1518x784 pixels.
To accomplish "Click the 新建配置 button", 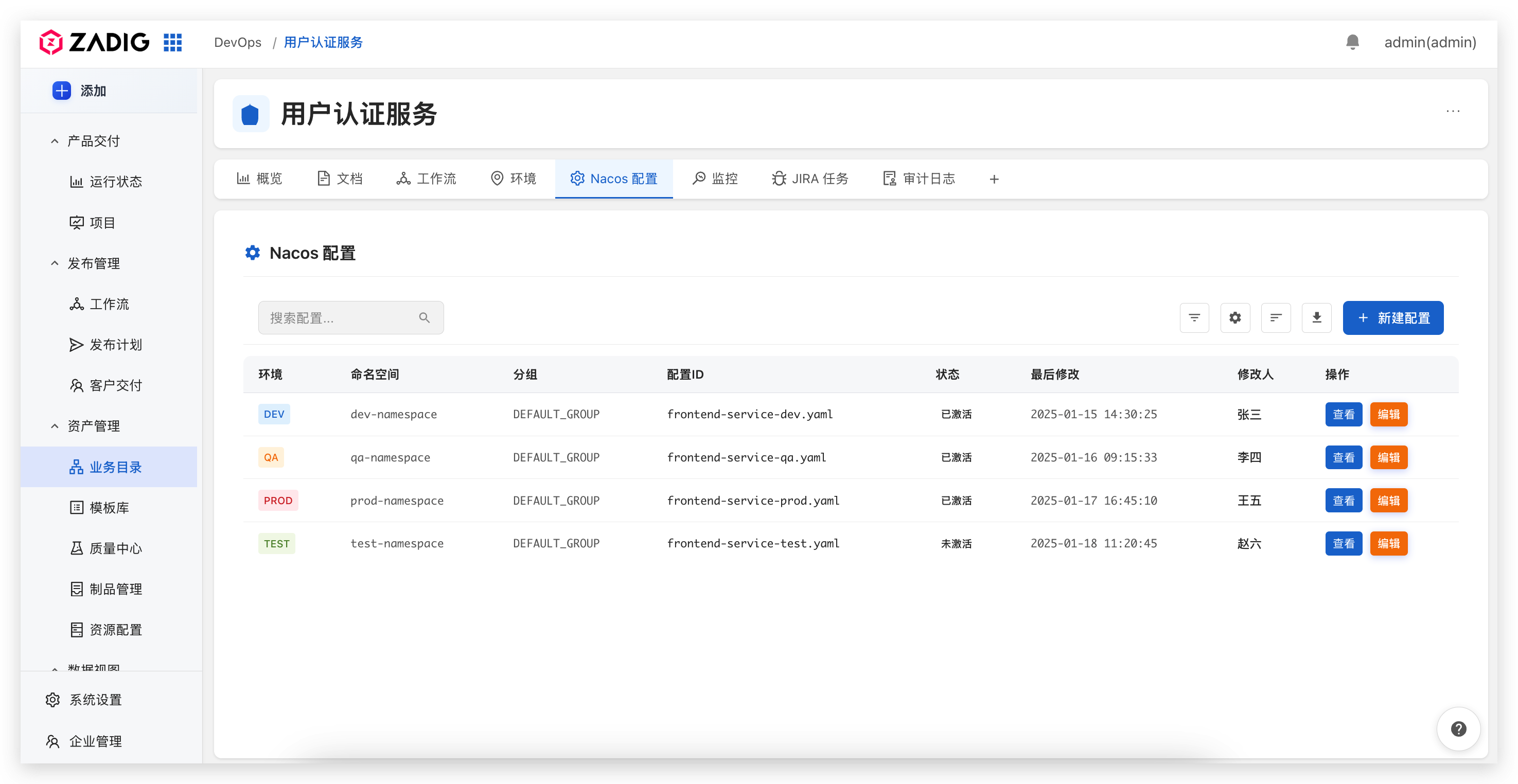I will click(1393, 317).
